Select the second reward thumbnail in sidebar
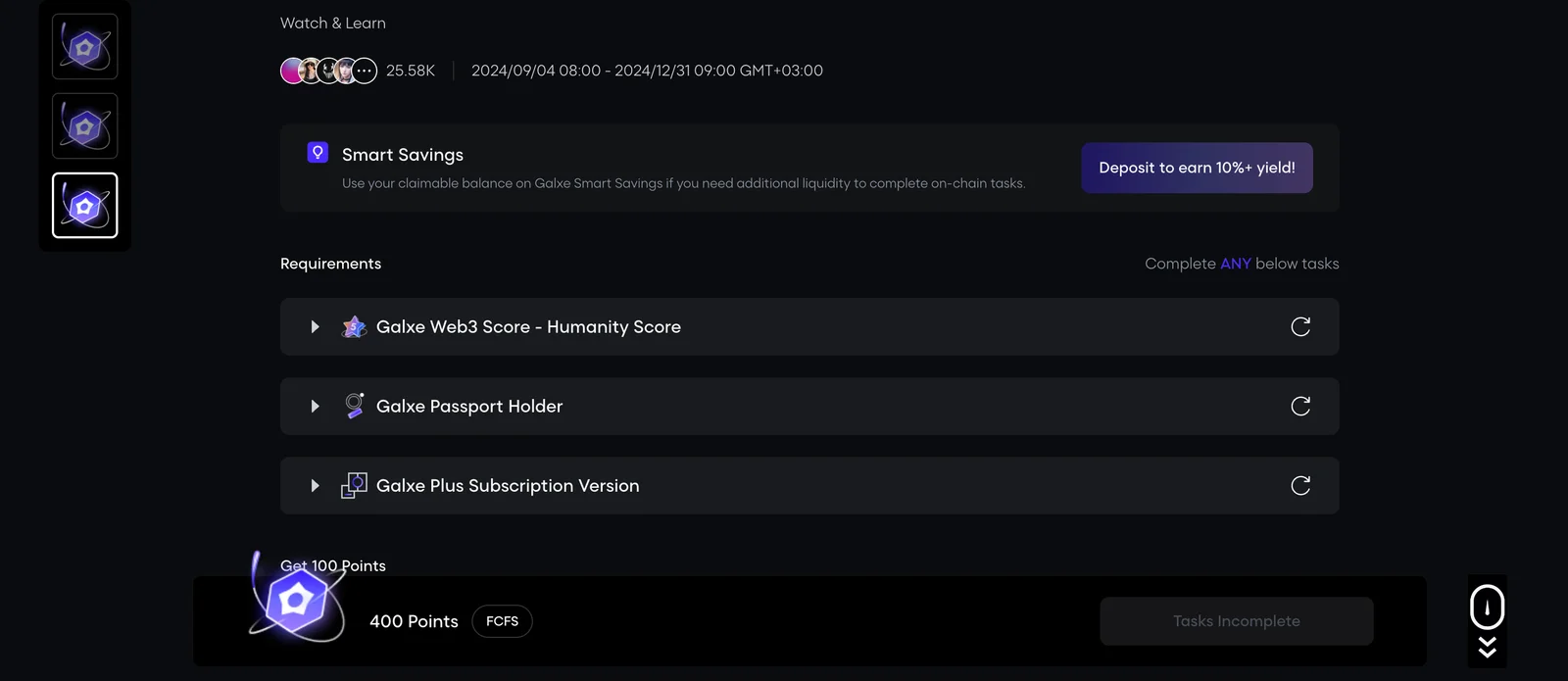 point(85,126)
